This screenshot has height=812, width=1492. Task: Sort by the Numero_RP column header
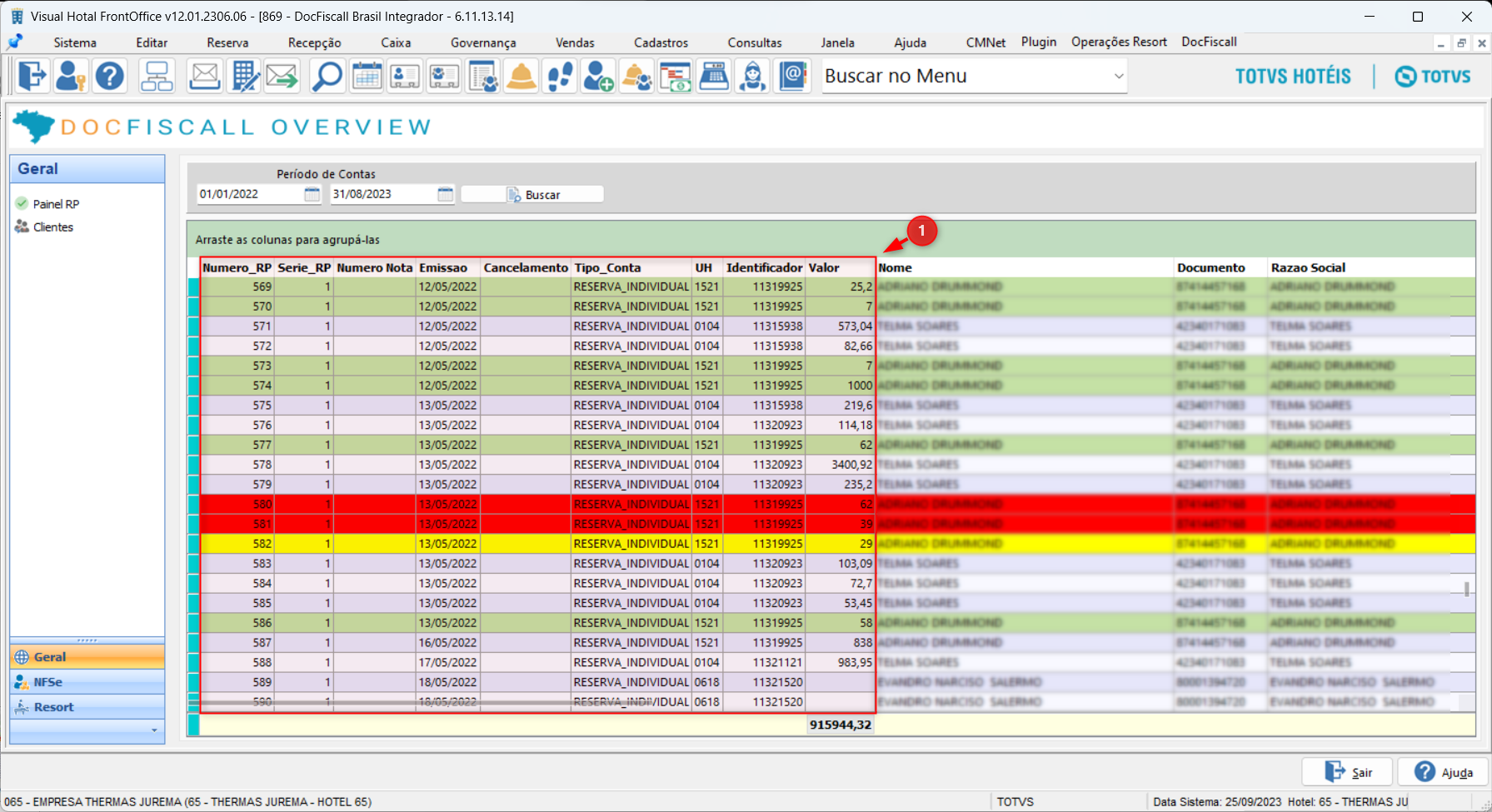tap(237, 267)
